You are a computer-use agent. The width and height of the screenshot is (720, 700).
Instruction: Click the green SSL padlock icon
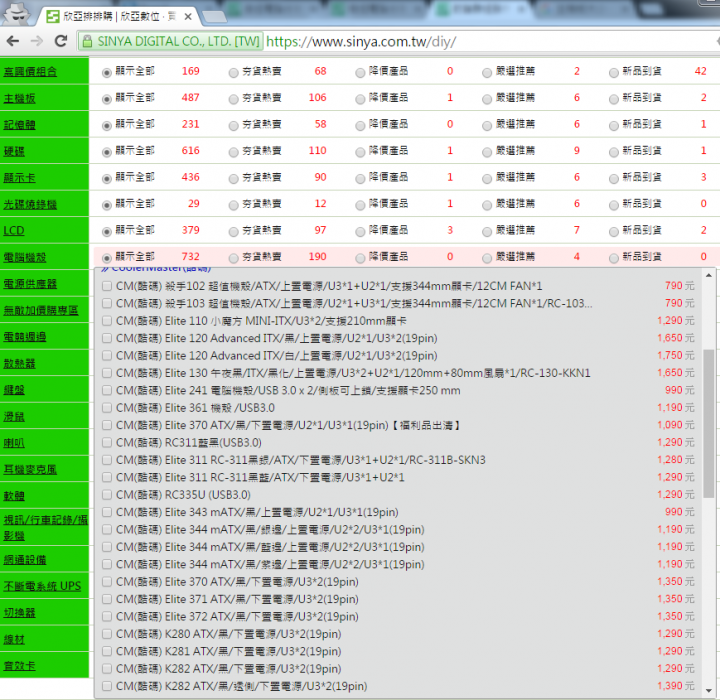pos(87,42)
